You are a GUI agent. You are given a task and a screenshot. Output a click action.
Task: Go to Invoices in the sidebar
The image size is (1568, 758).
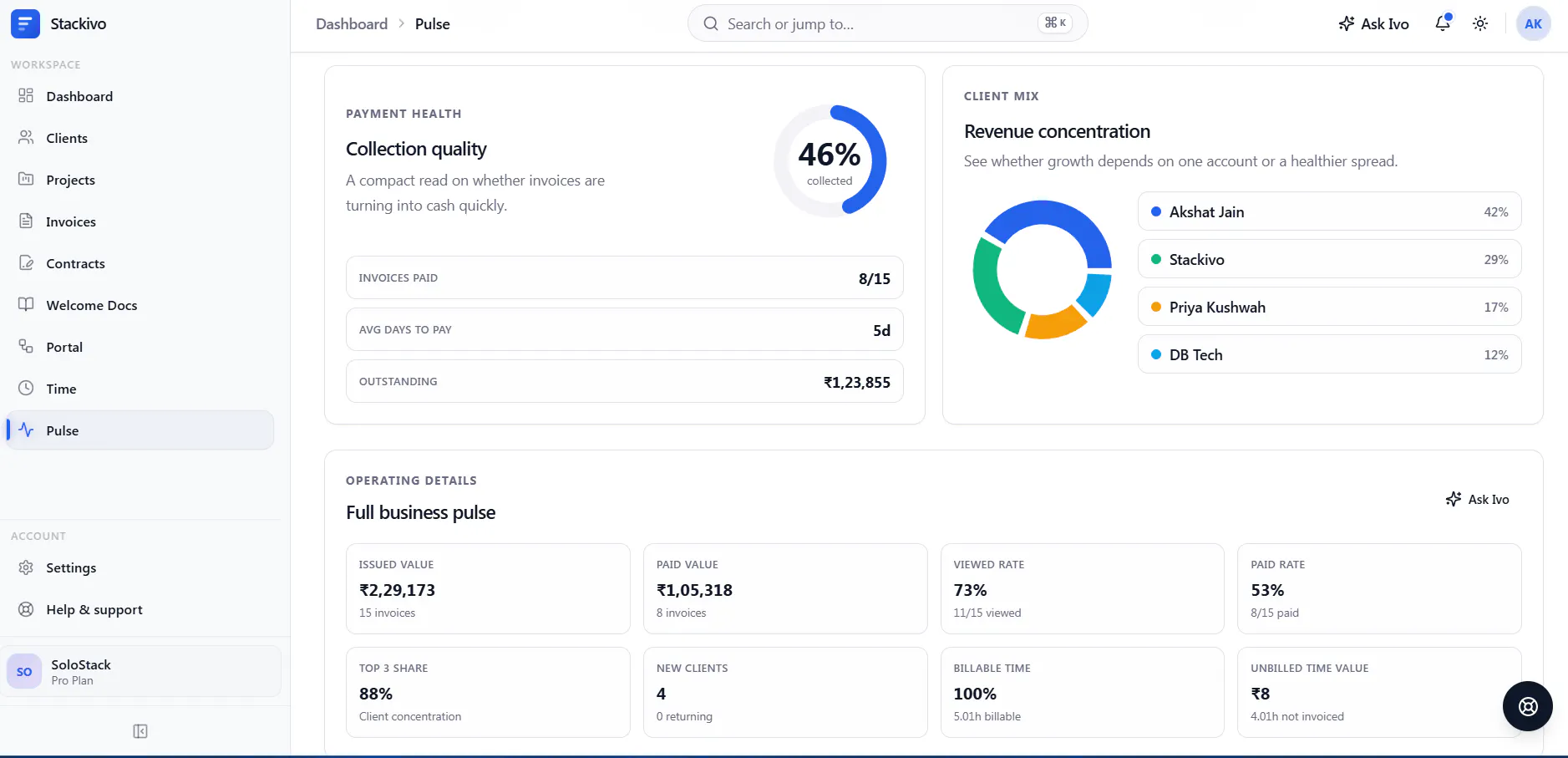tap(140, 221)
